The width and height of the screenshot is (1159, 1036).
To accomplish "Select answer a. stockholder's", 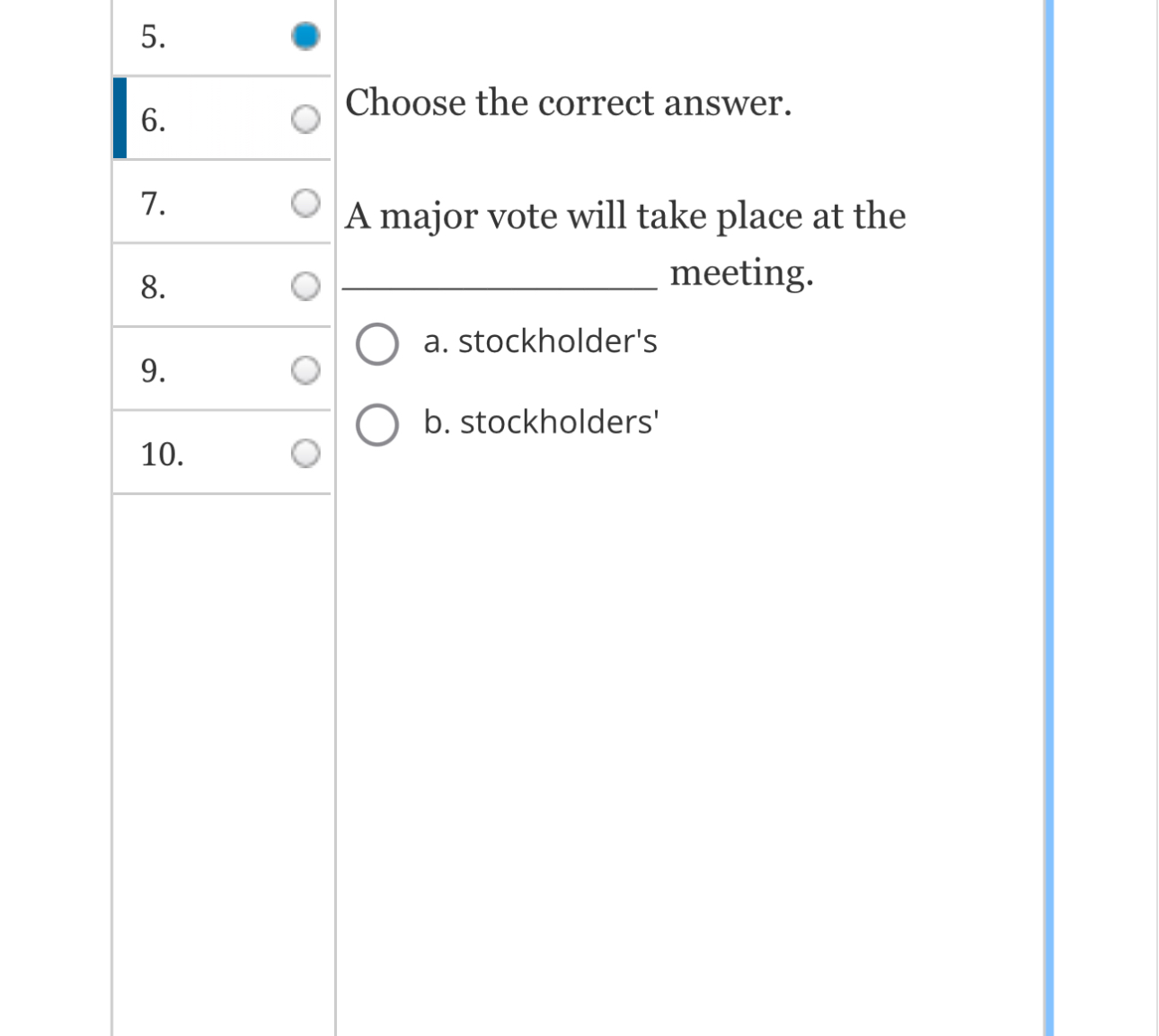I will tap(376, 344).
